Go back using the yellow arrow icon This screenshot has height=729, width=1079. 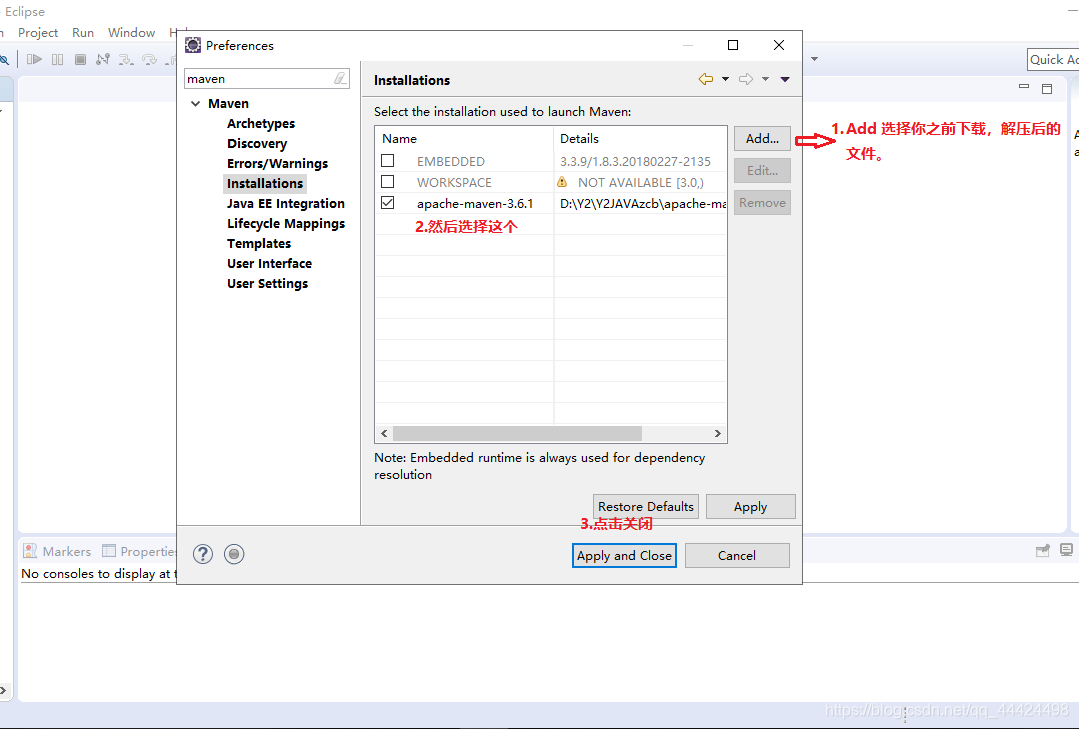pos(706,79)
